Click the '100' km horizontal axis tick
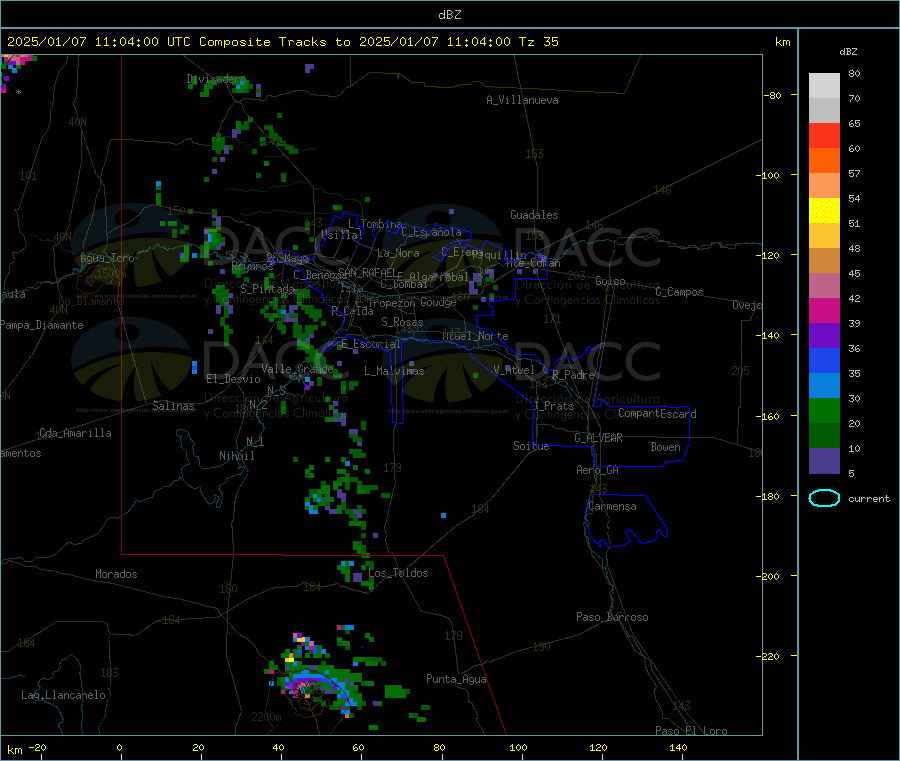This screenshot has height=761, width=900. click(518, 747)
